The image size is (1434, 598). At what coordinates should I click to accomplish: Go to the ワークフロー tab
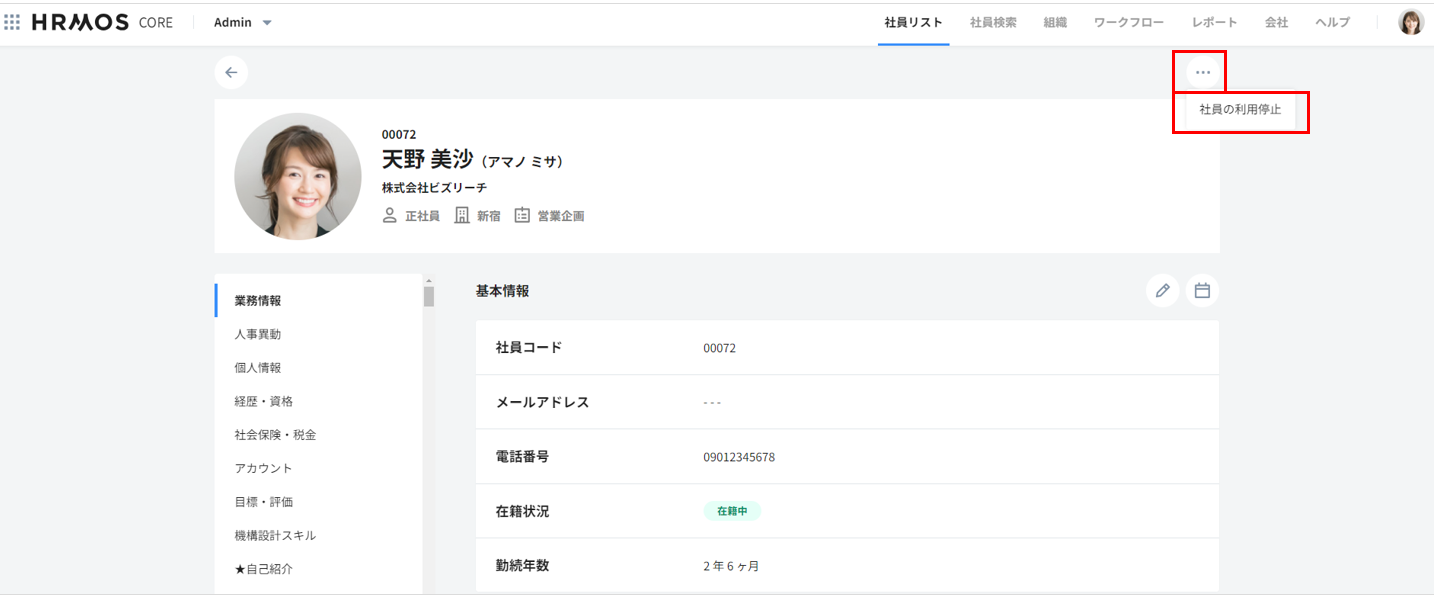(1129, 22)
